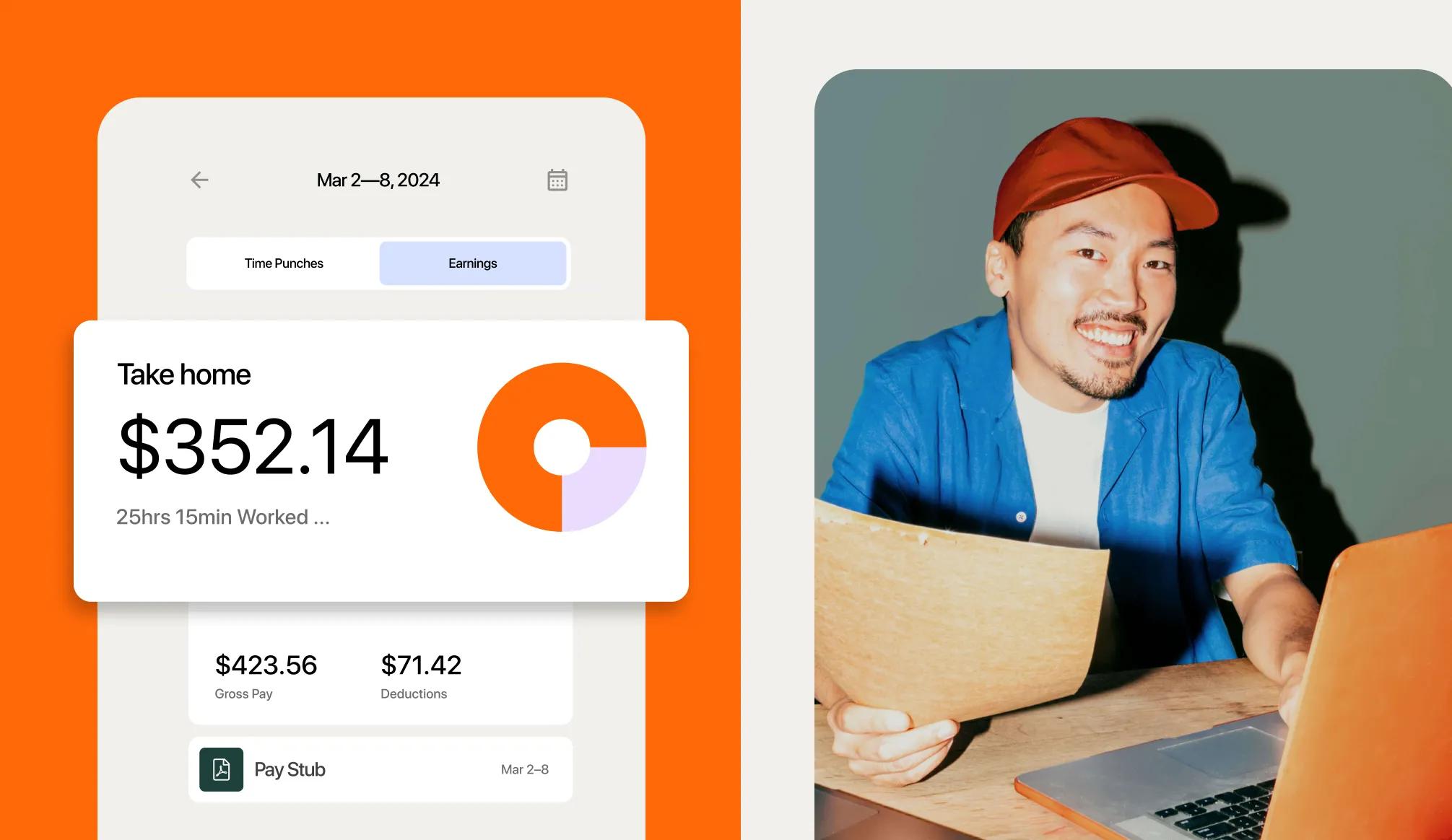
Task: Click the back arrow navigation icon
Action: (x=198, y=180)
